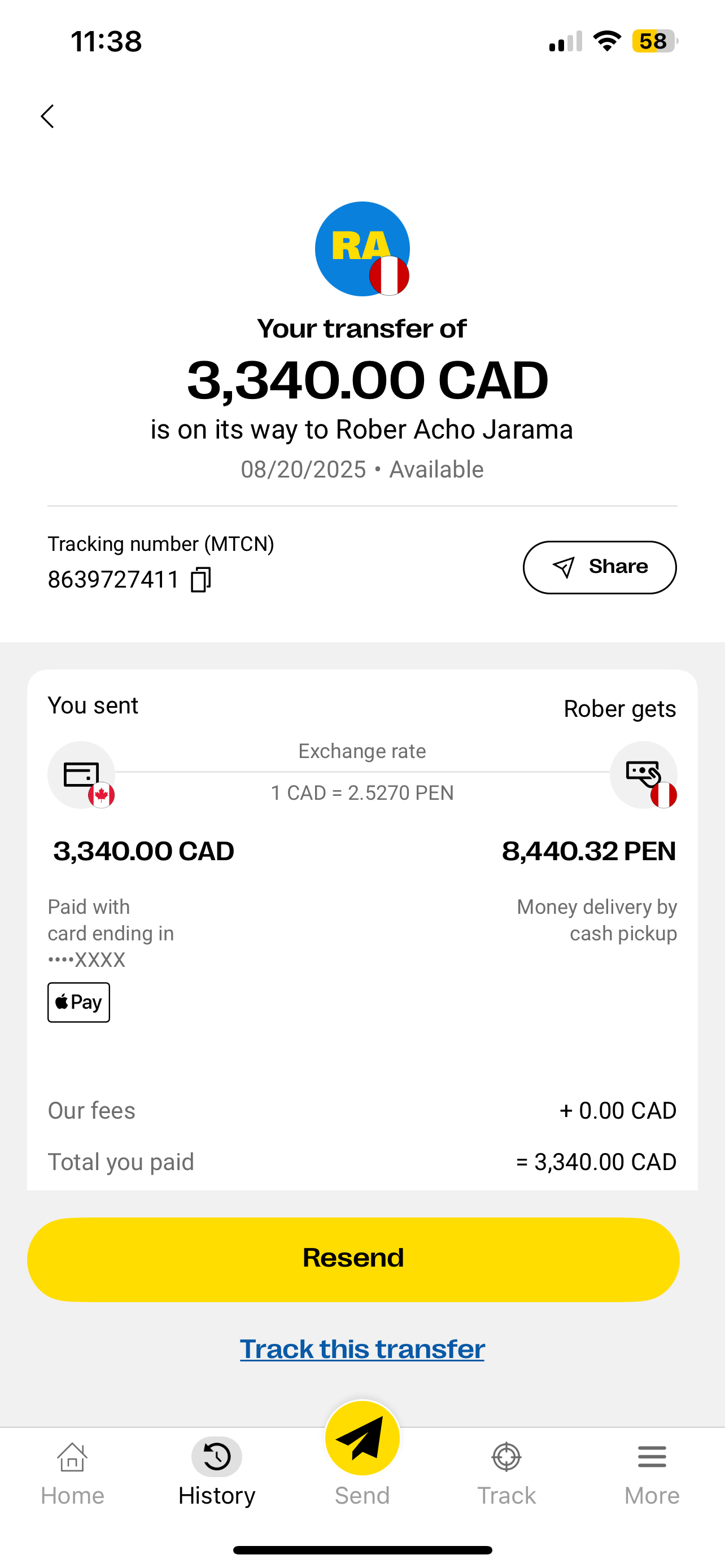Viewport: 725px width, 1568px height.
Task: Tap the Send paper plane icon
Action: (362, 1439)
